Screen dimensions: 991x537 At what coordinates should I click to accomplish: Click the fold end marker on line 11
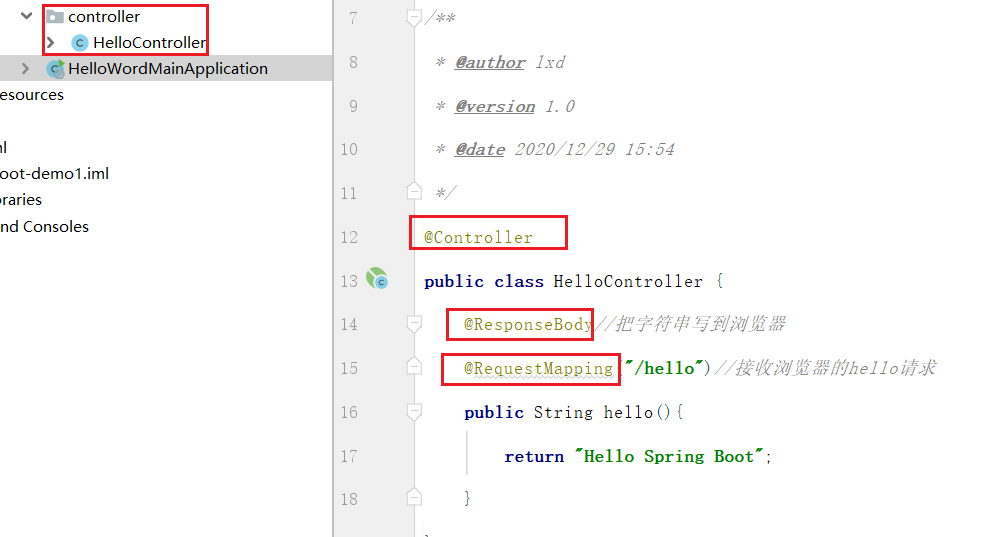[x=414, y=191]
